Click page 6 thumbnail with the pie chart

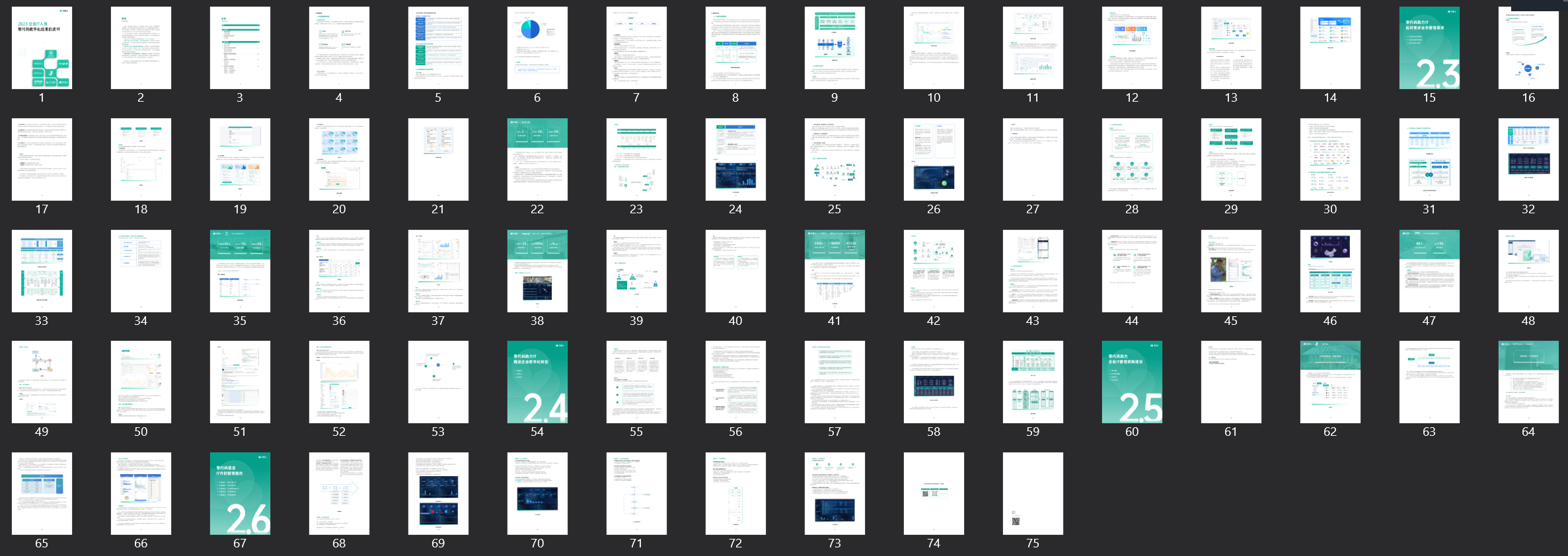(x=537, y=48)
